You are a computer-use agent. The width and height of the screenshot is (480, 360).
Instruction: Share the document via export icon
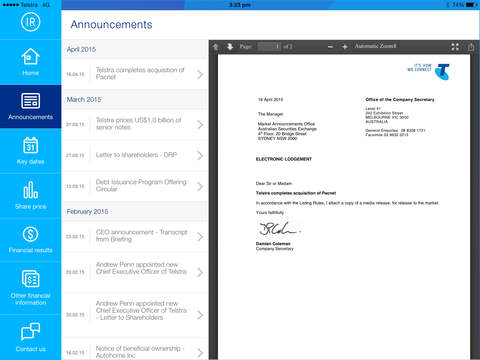[x=471, y=47]
